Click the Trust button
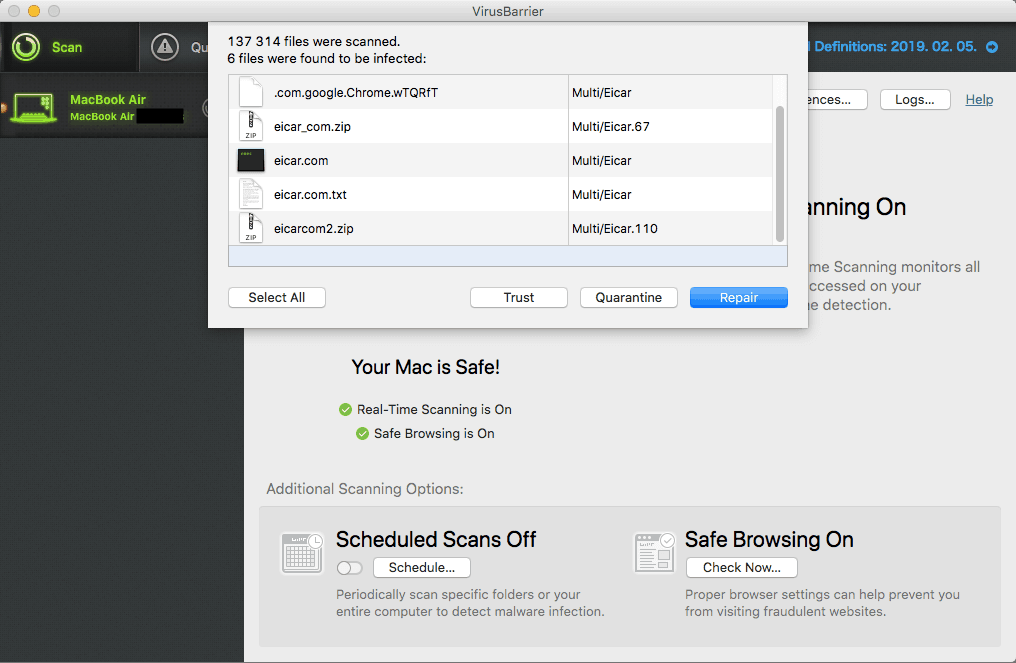This screenshot has height=663, width=1016. point(519,298)
